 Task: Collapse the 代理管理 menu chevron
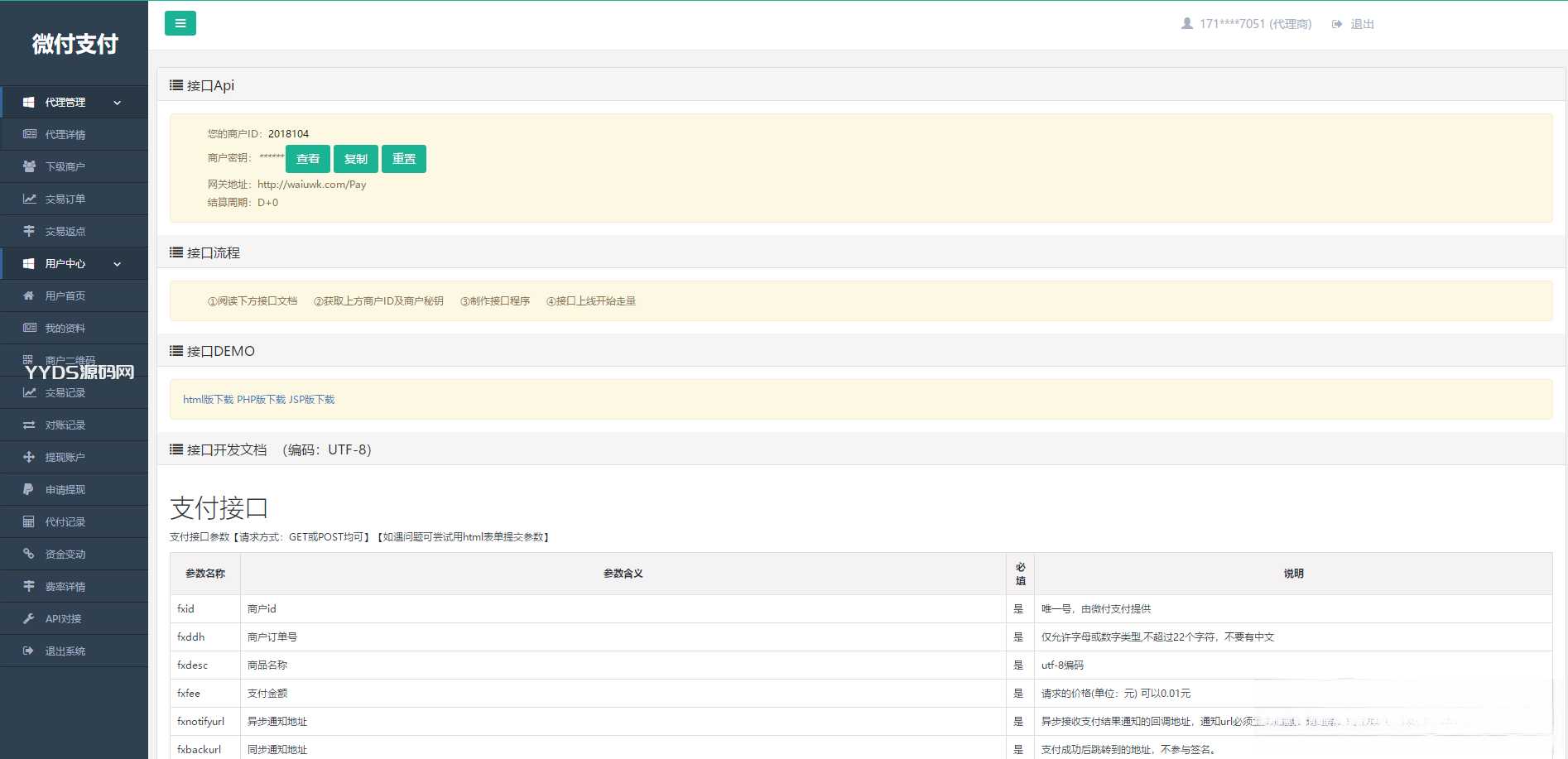click(x=118, y=103)
